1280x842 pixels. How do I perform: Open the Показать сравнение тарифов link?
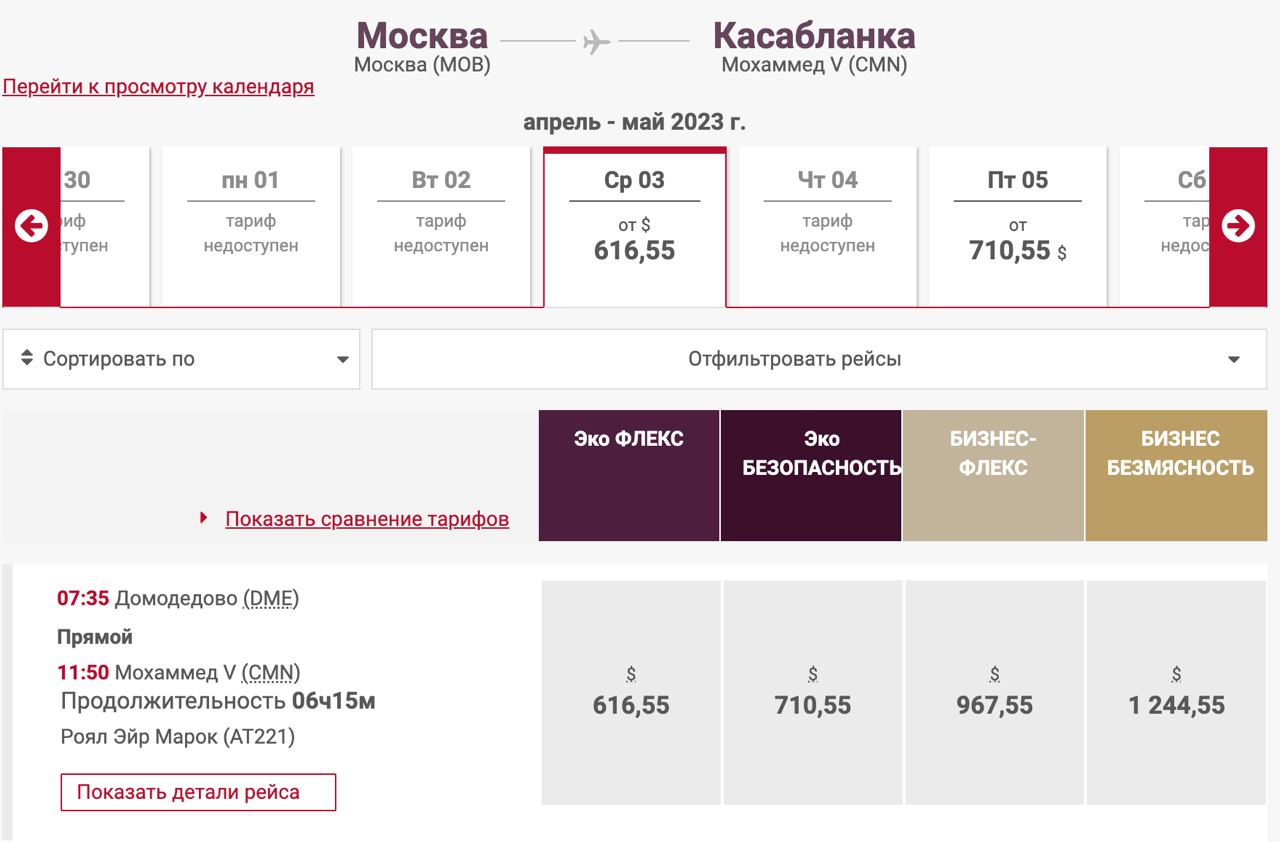click(x=367, y=519)
